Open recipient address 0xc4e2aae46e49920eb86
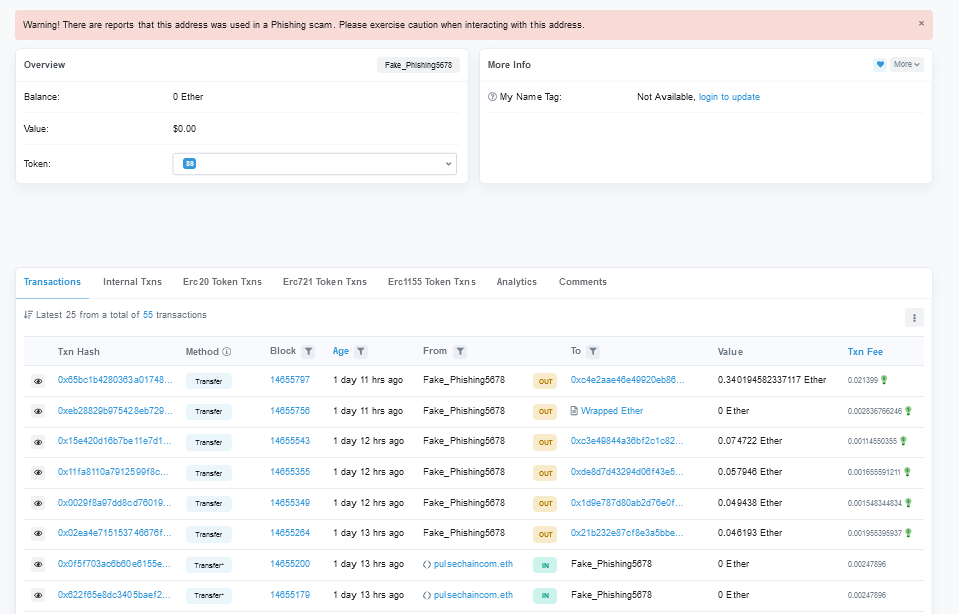The height and width of the screenshot is (614, 959). [628, 380]
